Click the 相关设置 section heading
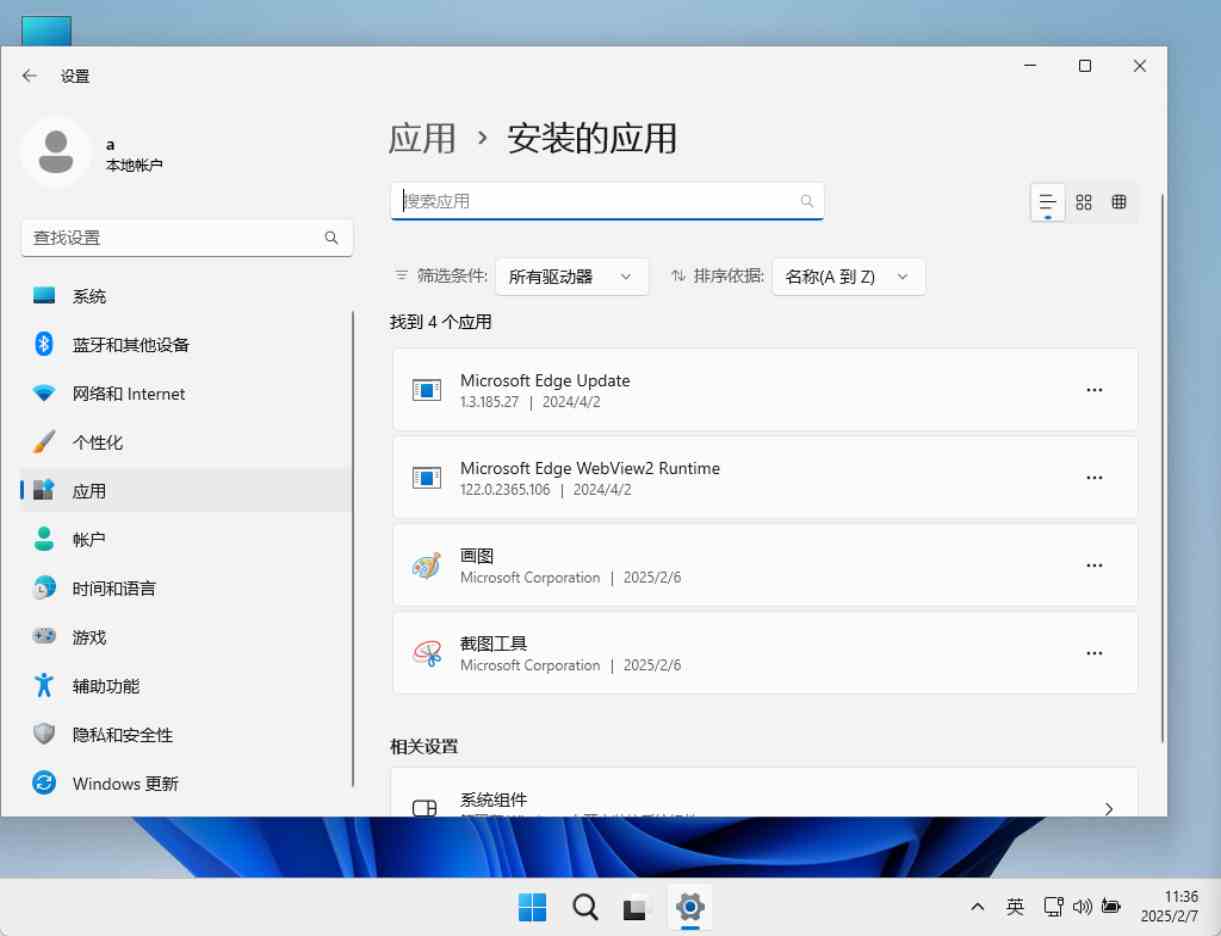The image size is (1221, 936). (424, 746)
